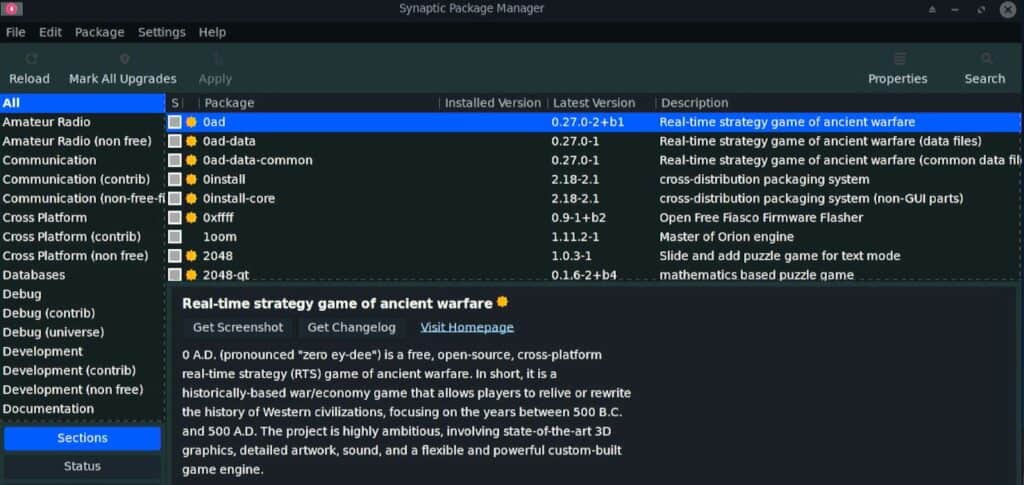Click the Get Screenshot button
1024x485 pixels.
(238, 328)
